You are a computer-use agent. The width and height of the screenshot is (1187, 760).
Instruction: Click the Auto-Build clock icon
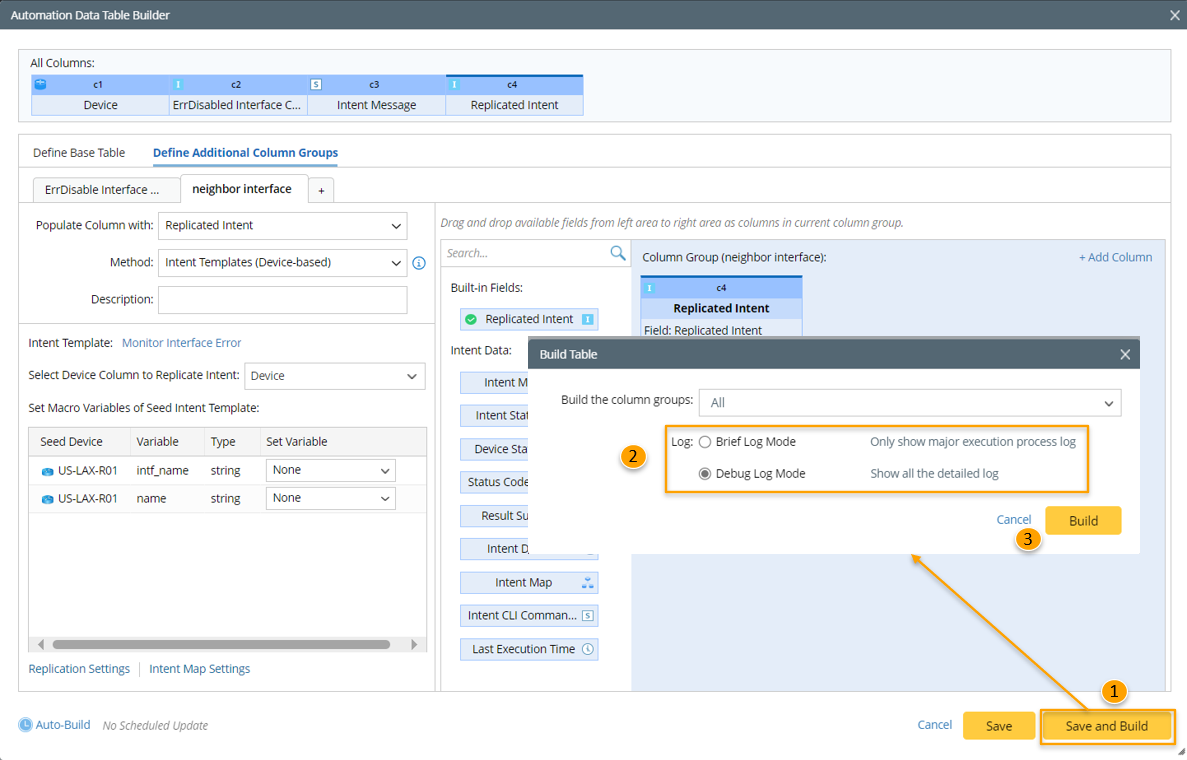(x=26, y=725)
